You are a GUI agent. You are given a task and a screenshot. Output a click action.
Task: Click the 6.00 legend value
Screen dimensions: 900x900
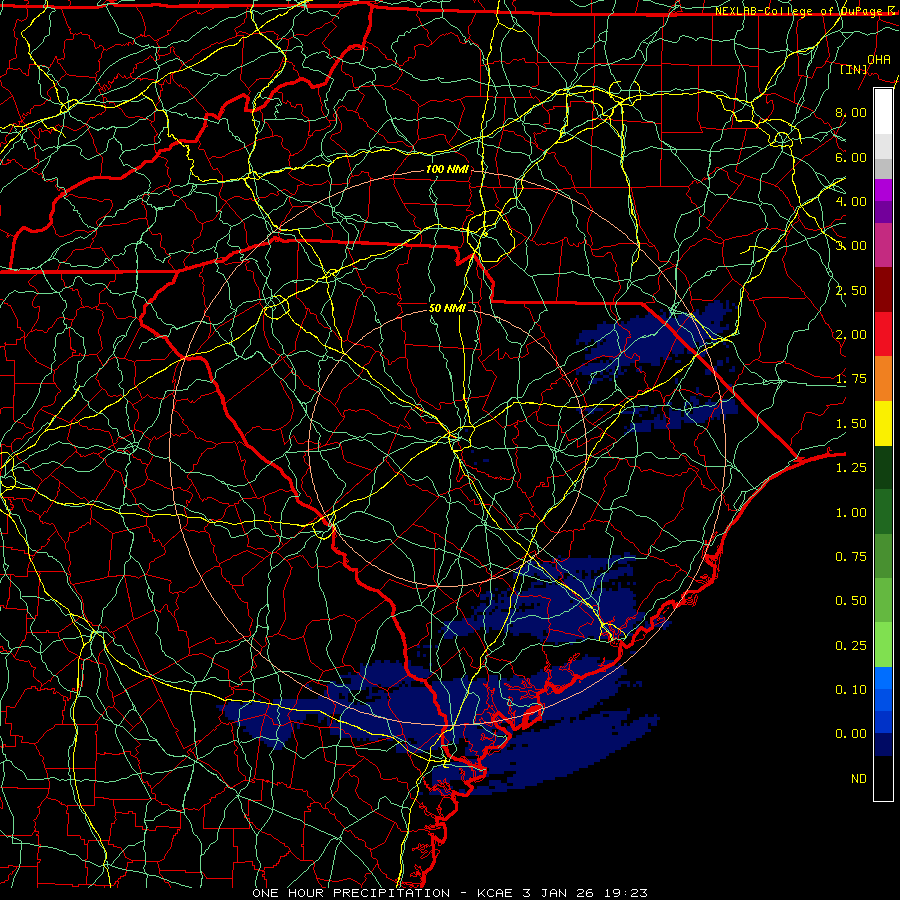click(851, 157)
